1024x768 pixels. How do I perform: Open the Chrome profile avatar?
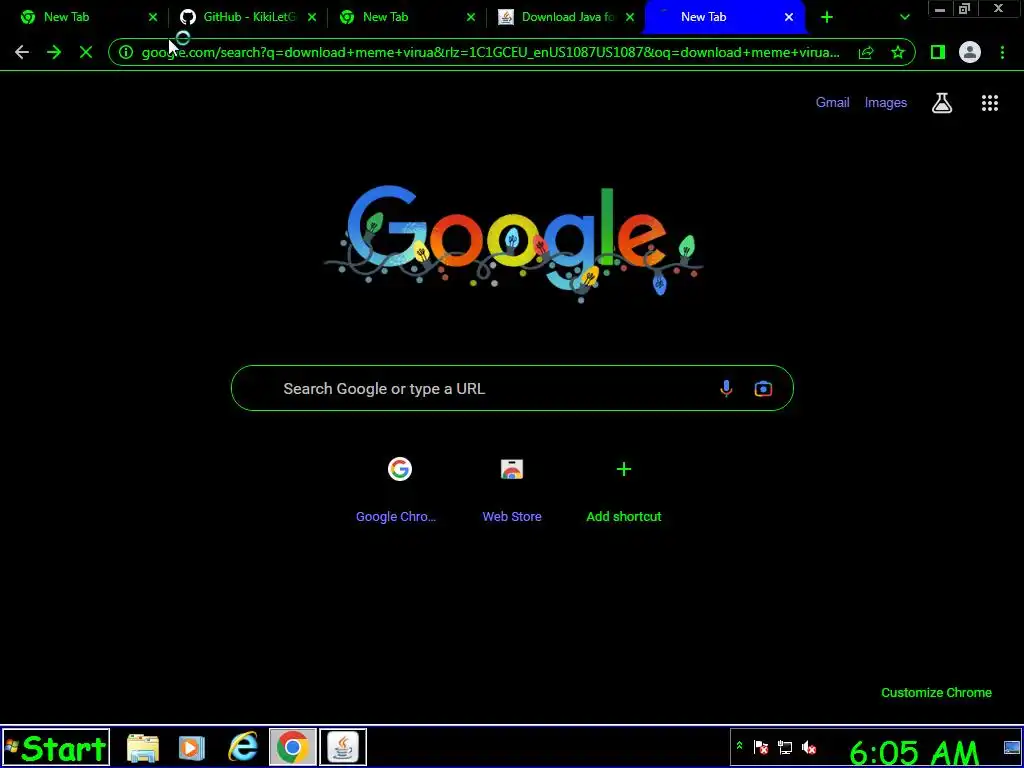pyautogui.click(x=970, y=52)
